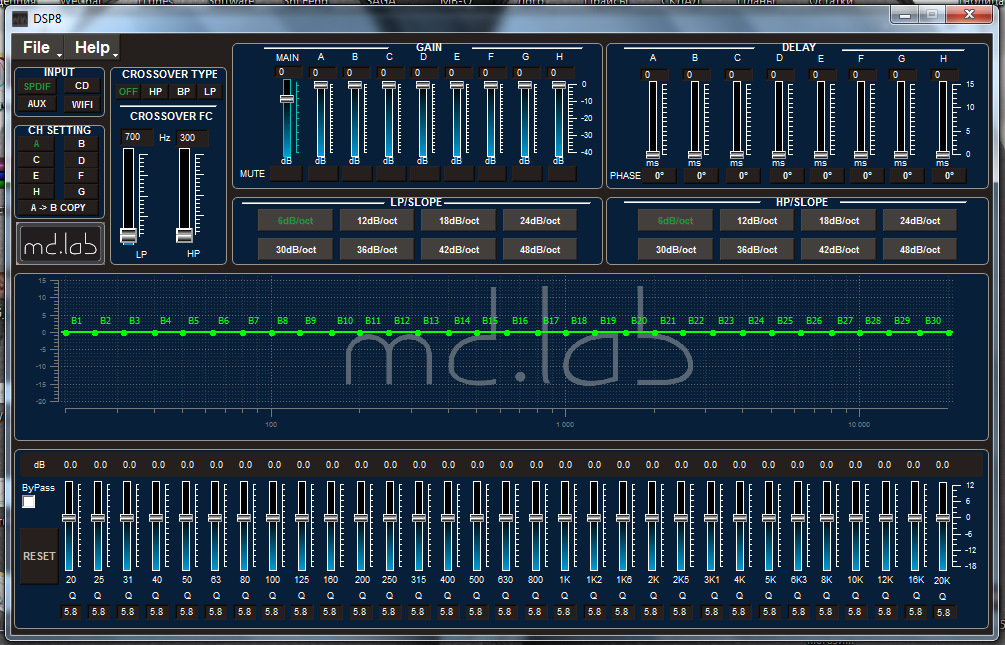Click the 20 Hz EQ band slider handle
This screenshot has width=1005, height=645.
[69, 517]
